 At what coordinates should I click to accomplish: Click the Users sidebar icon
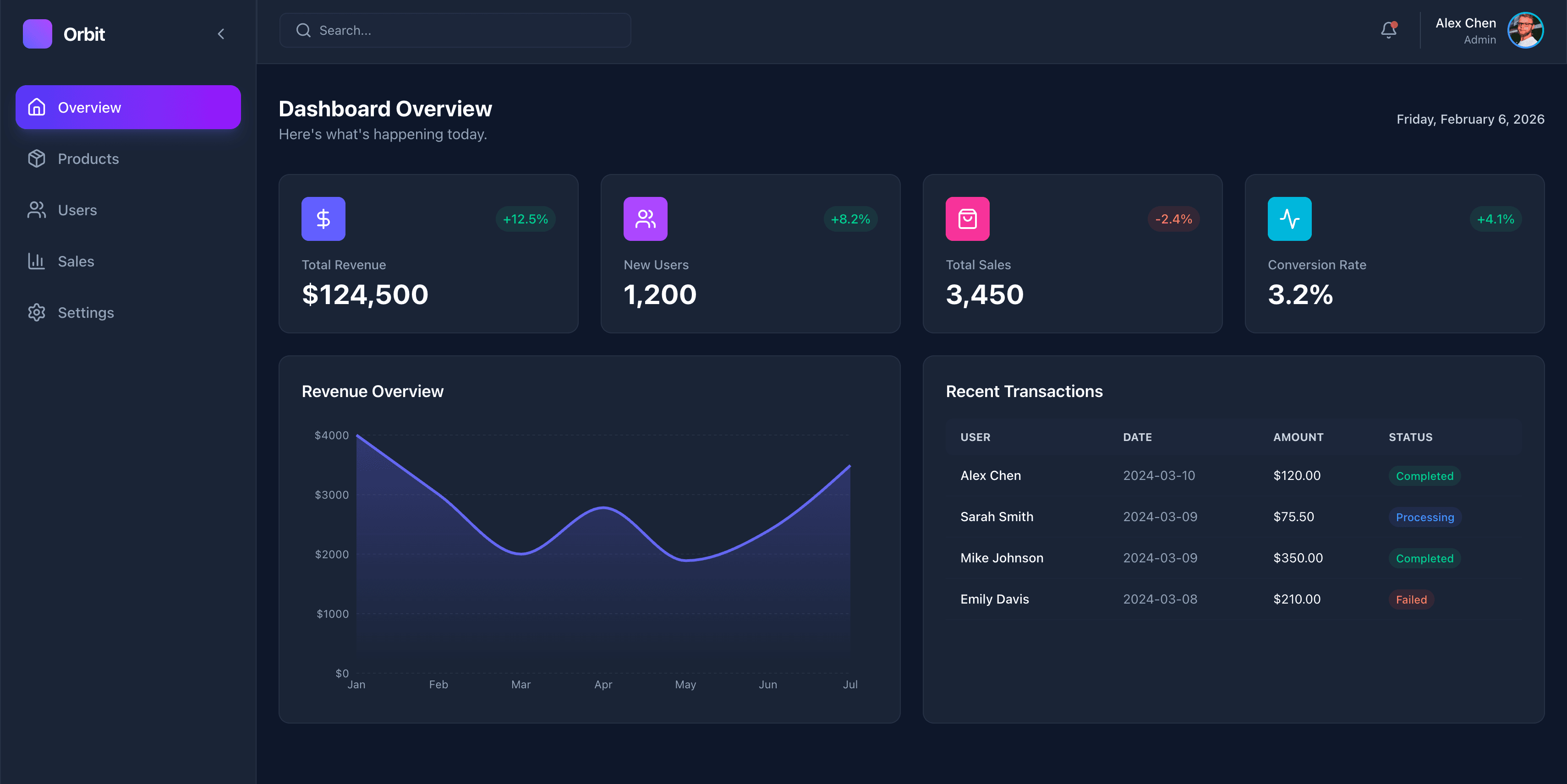point(37,210)
